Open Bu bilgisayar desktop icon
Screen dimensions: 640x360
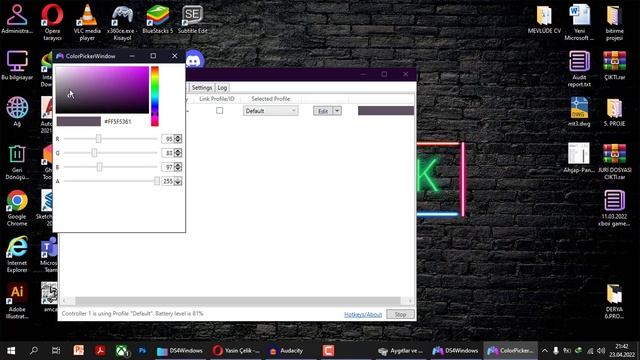[x=17, y=65]
